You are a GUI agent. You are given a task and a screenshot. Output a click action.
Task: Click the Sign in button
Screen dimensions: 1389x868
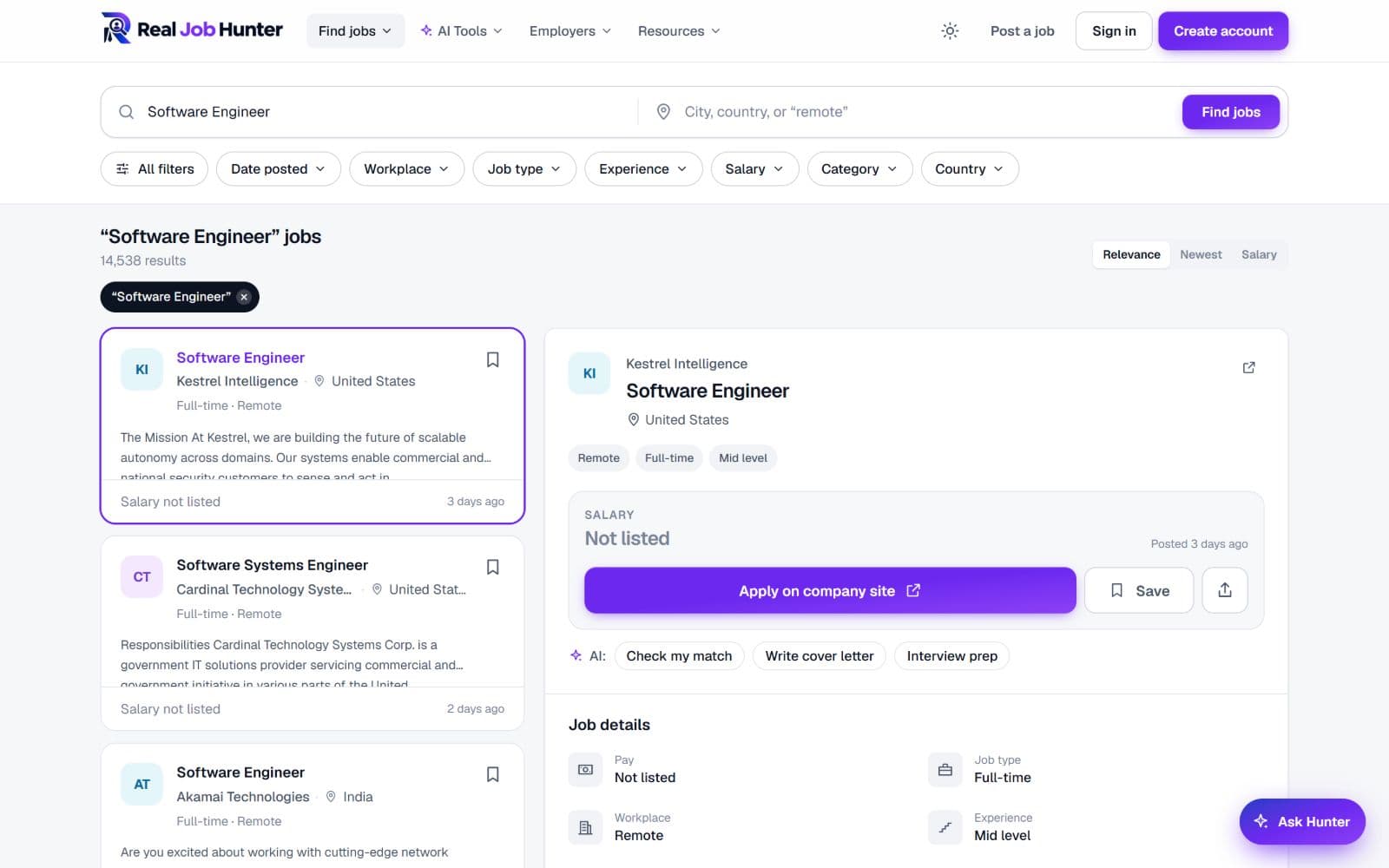[1114, 31]
